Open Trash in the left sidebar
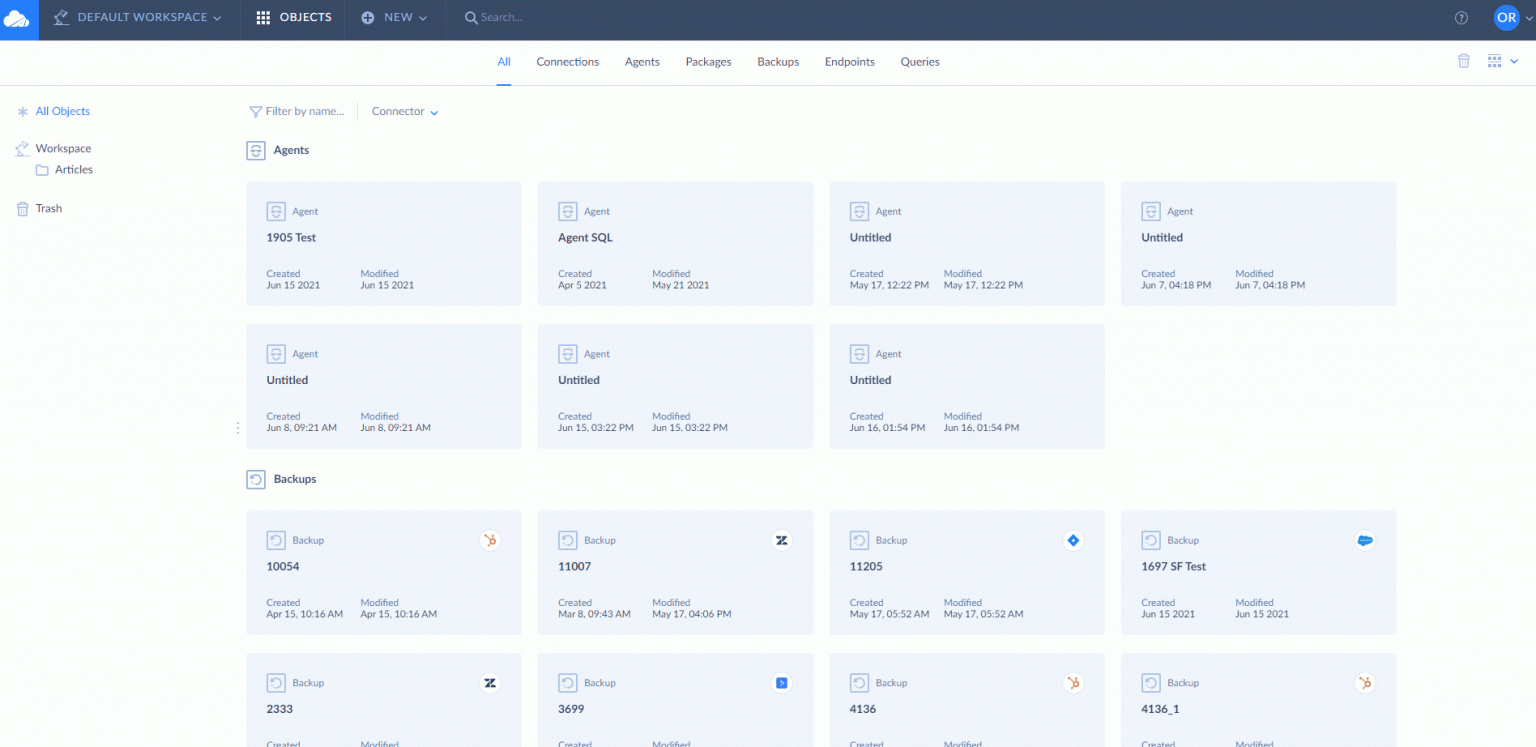The image size is (1536, 747). (48, 209)
